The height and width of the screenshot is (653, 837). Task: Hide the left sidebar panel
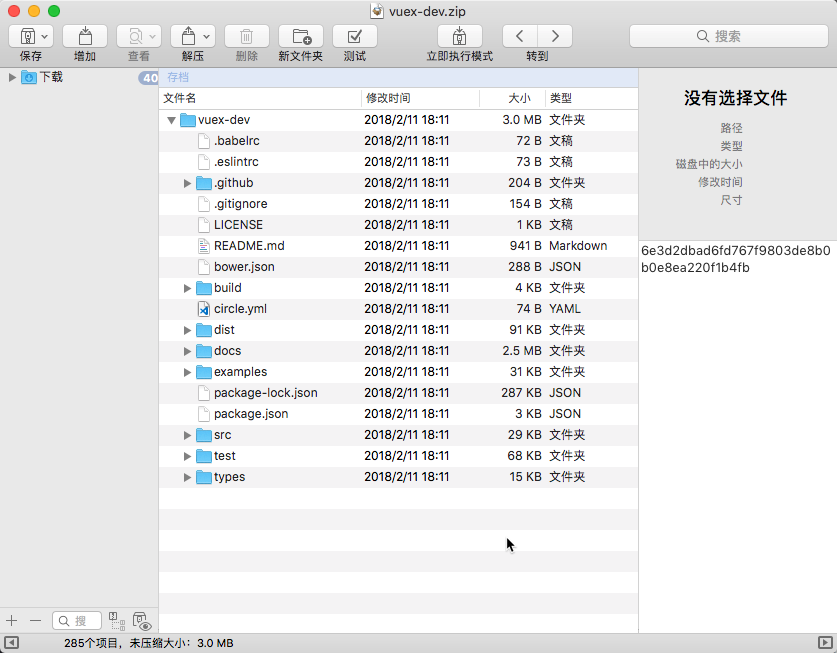point(11,643)
